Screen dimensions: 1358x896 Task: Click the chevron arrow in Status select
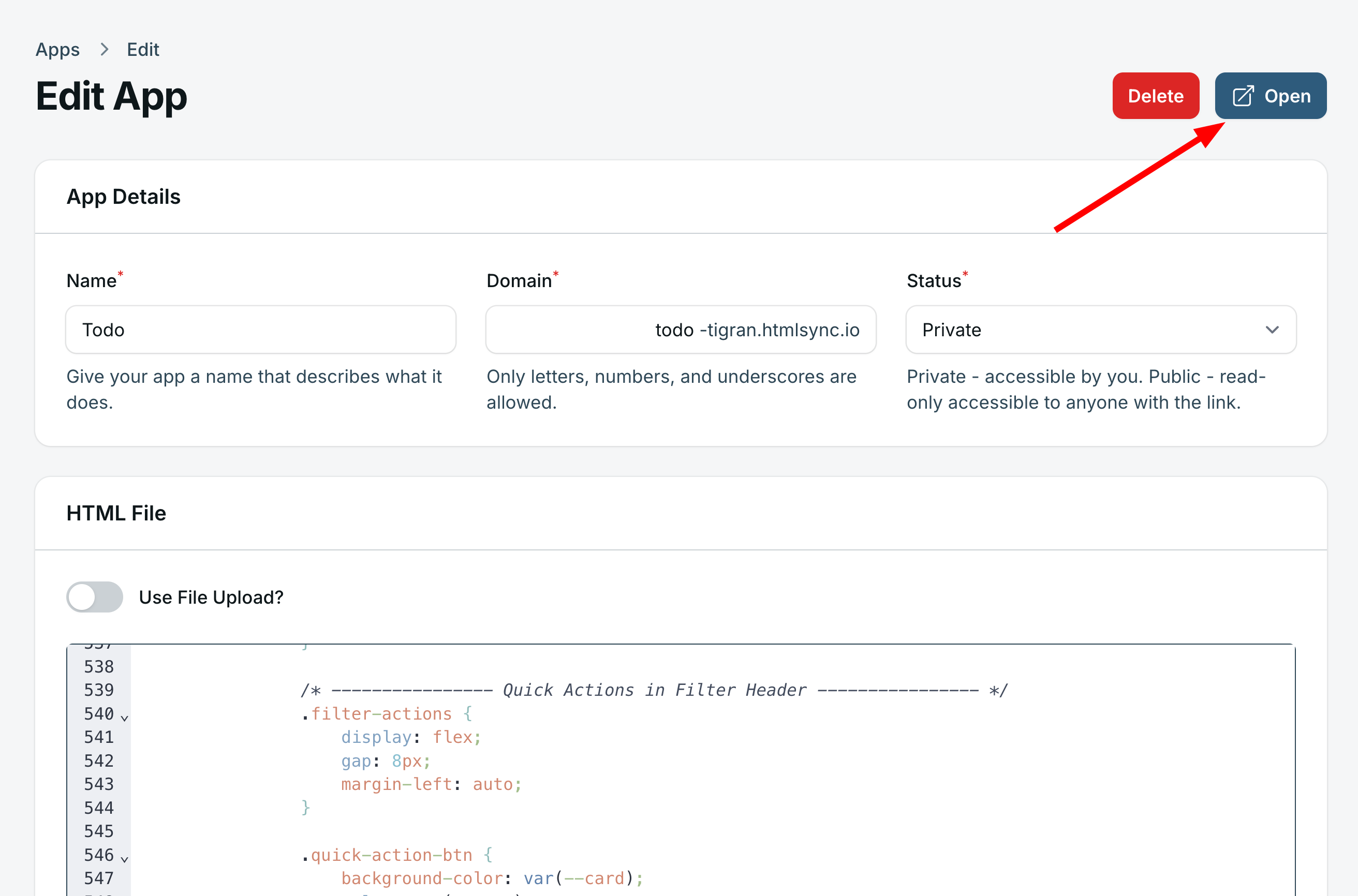[x=1272, y=330]
